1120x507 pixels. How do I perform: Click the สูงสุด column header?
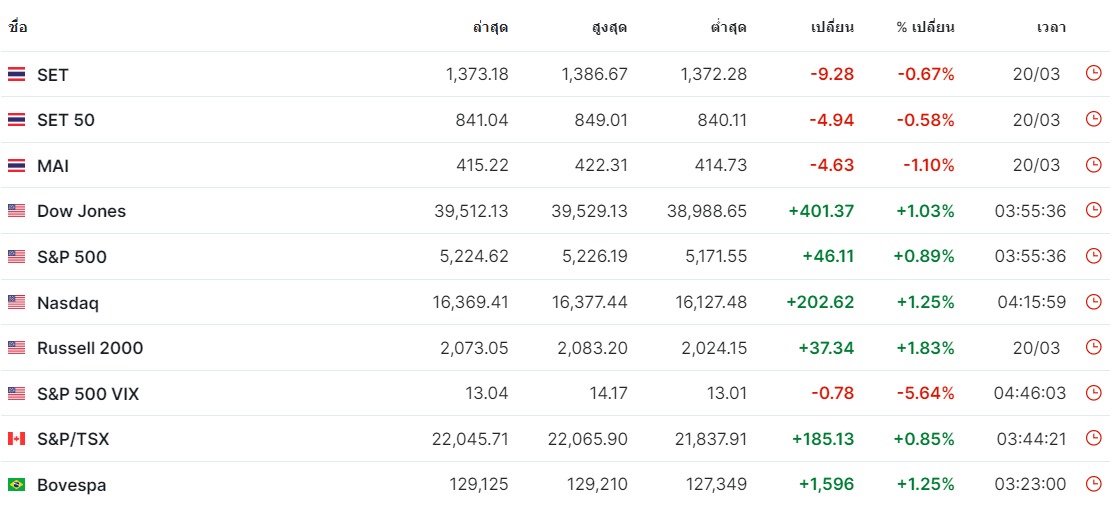[609, 28]
